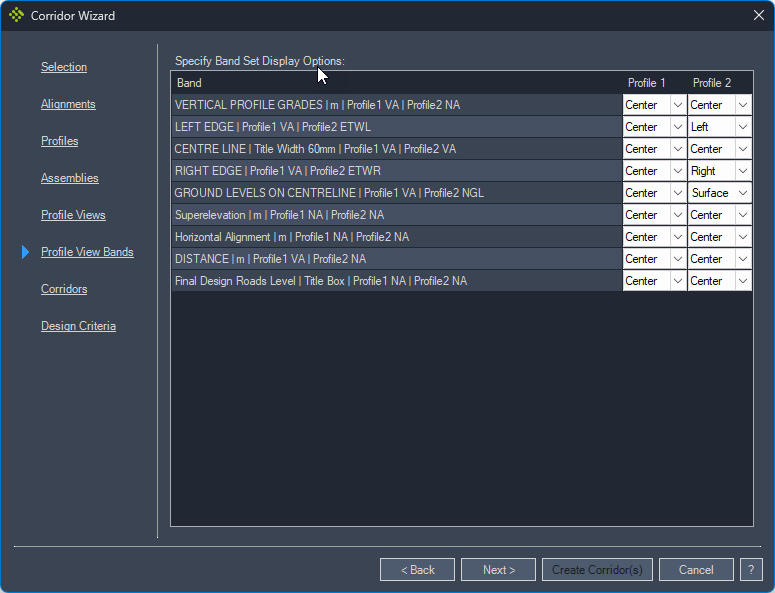Open Profile 1 dropdown for CENTRE LINE

click(654, 149)
